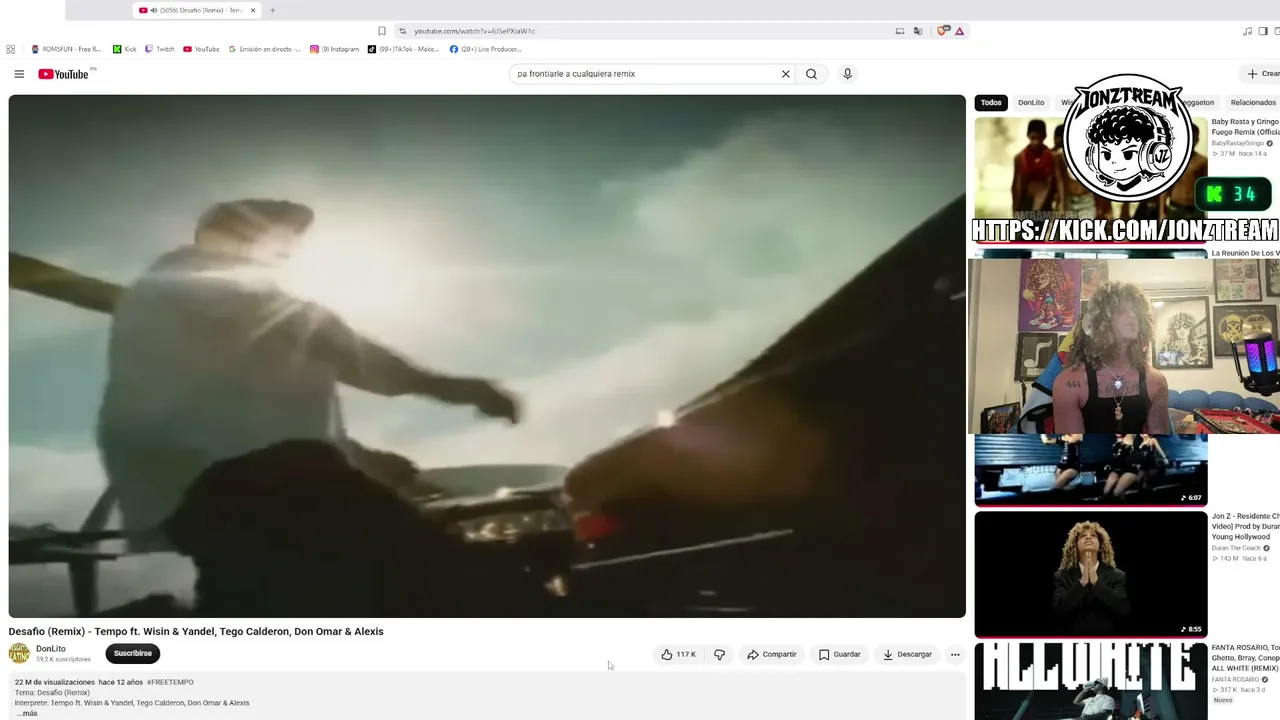
Task: Open a new browser tab
Action: coord(272,10)
